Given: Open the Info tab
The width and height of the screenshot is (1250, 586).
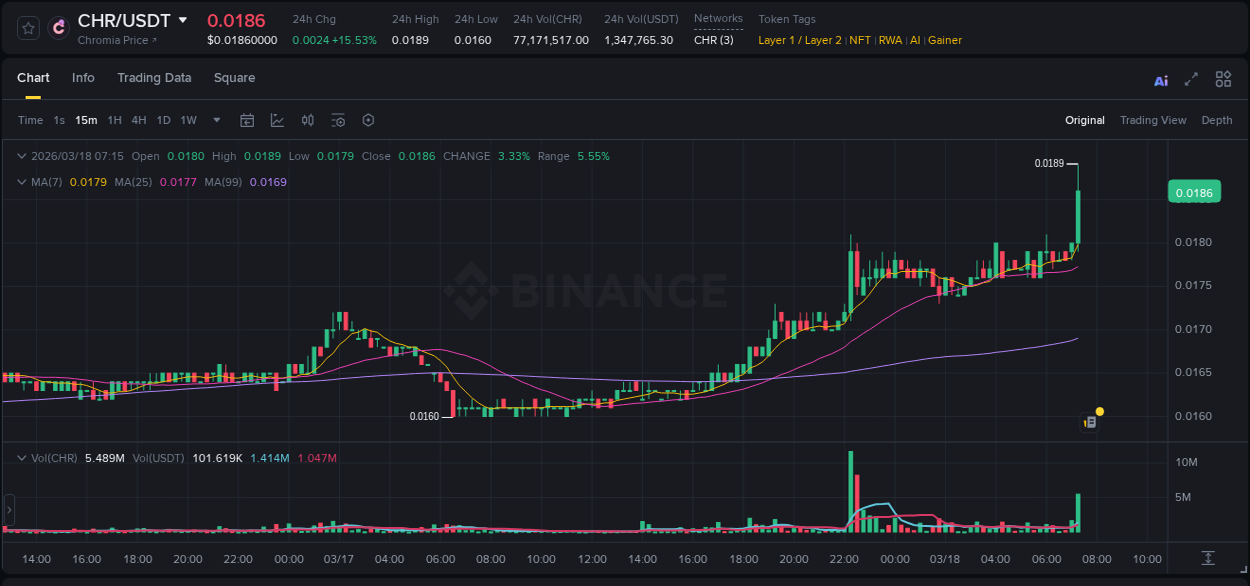Looking at the screenshot, I should click(x=83, y=78).
